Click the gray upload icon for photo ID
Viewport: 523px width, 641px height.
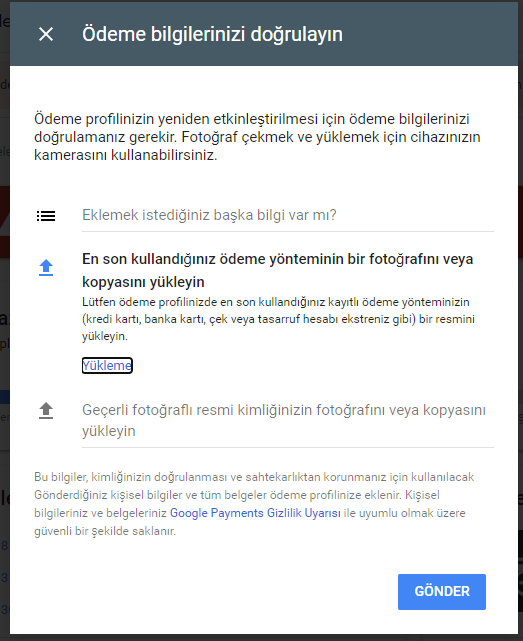pyautogui.click(x=46, y=410)
